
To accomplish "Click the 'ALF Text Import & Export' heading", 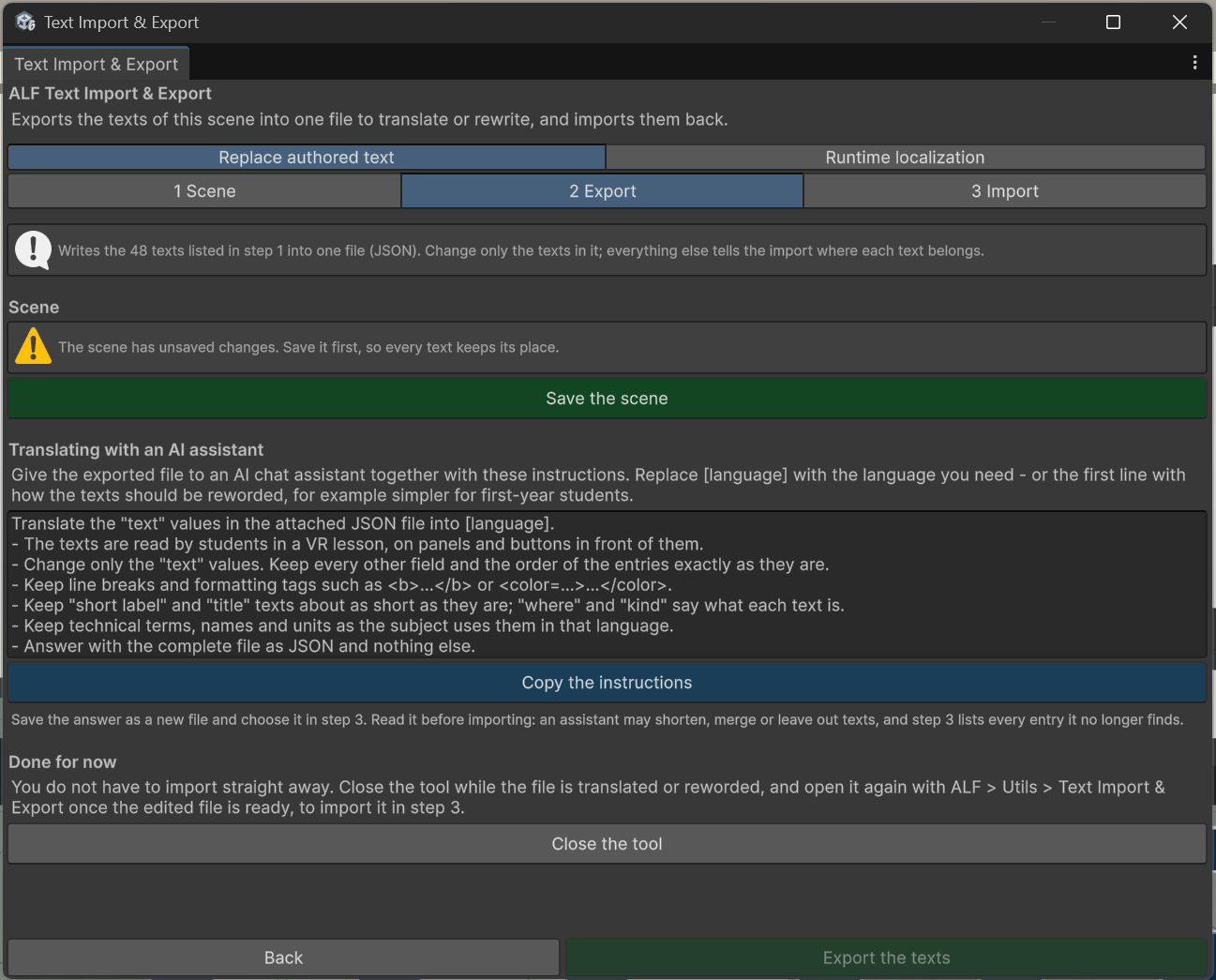I will coord(110,94).
